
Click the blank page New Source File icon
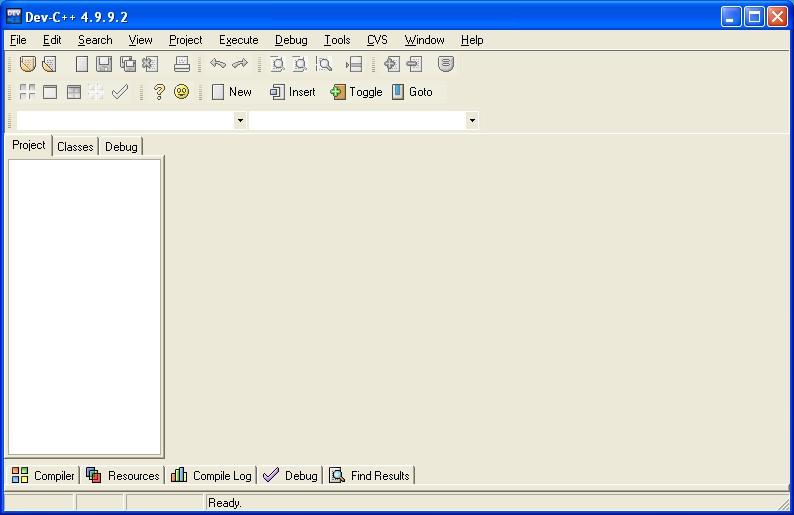(82, 64)
